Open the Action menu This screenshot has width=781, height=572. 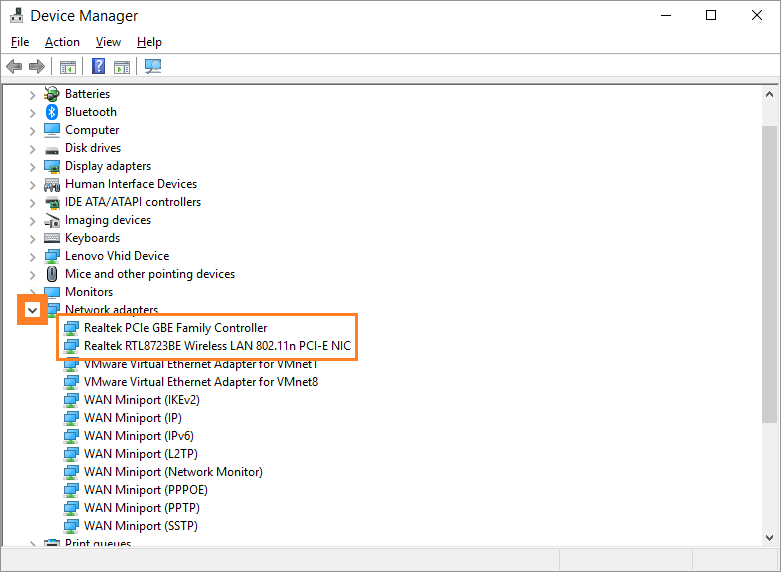click(62, 42)
